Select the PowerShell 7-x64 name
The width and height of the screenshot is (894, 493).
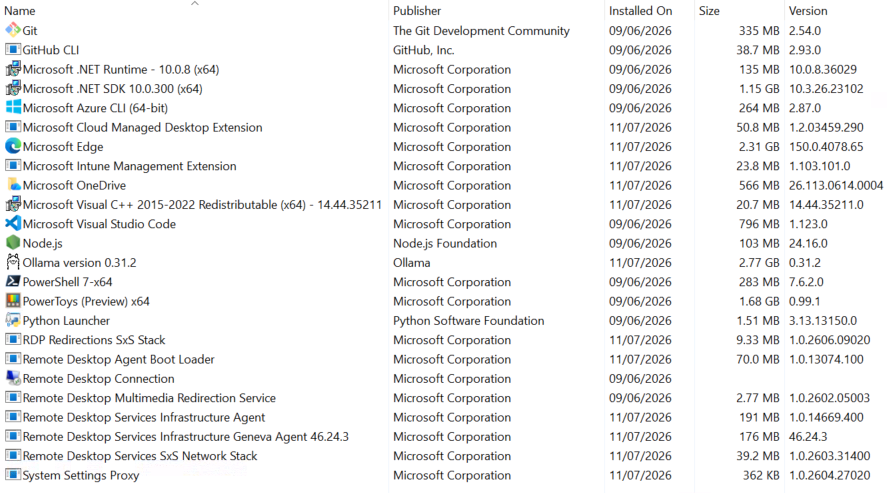click(x=67, y=282)
